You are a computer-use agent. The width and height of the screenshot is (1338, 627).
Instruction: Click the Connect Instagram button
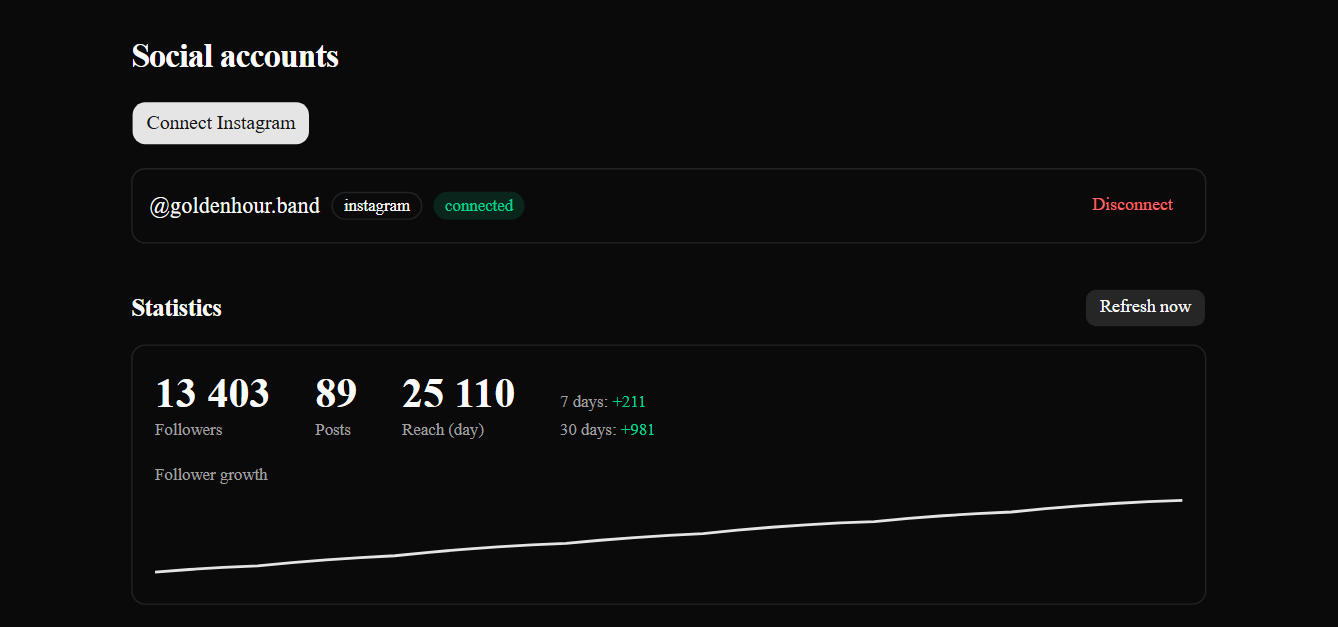pyautogui.click(x=221, y=123)
